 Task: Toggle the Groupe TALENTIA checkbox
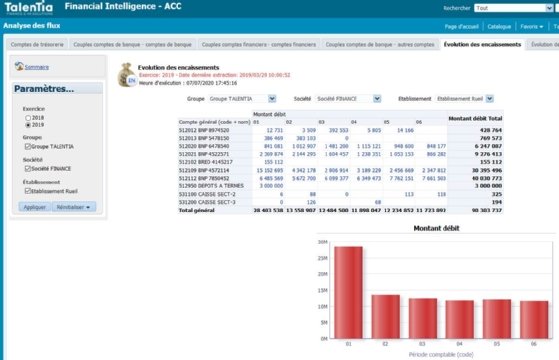click(x=28, y=146)
